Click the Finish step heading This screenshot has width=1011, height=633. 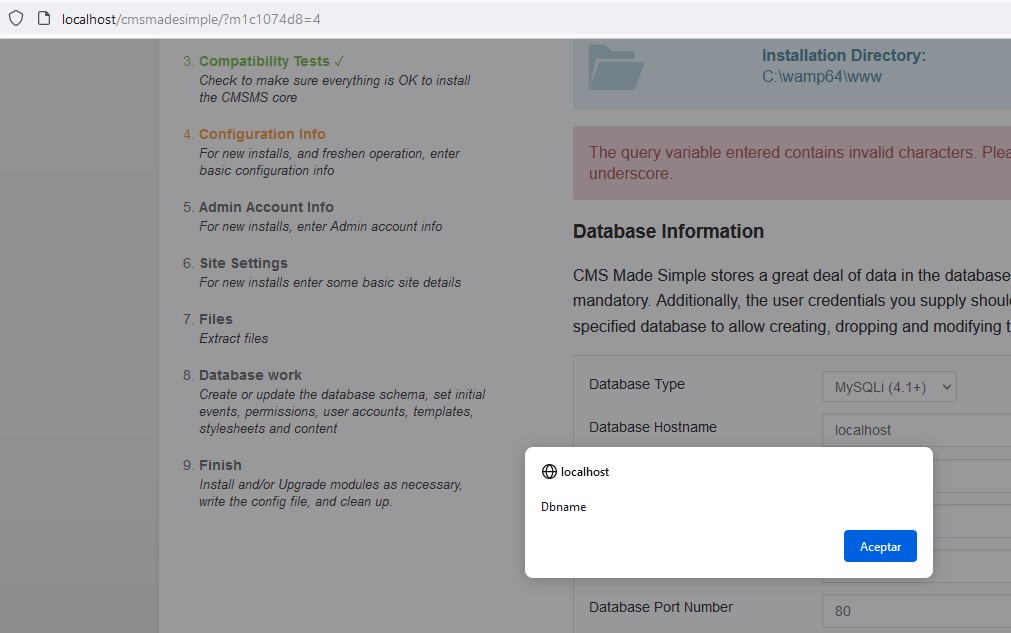point(220,465)
